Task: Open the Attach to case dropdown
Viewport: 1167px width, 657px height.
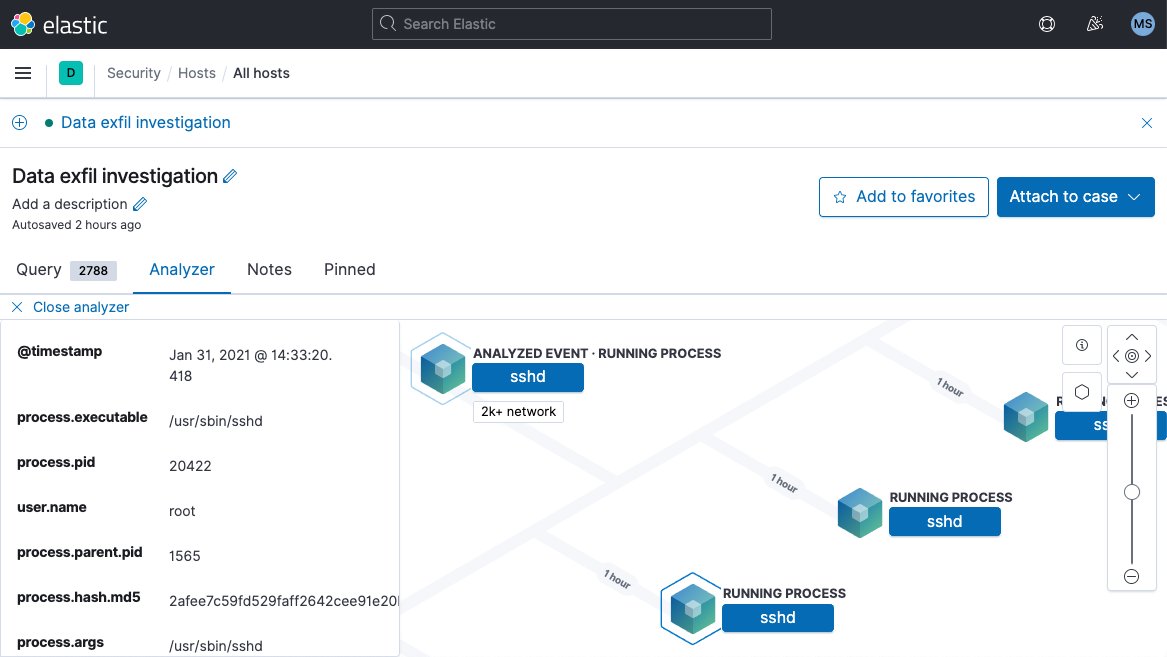Action: point(1075,197)
